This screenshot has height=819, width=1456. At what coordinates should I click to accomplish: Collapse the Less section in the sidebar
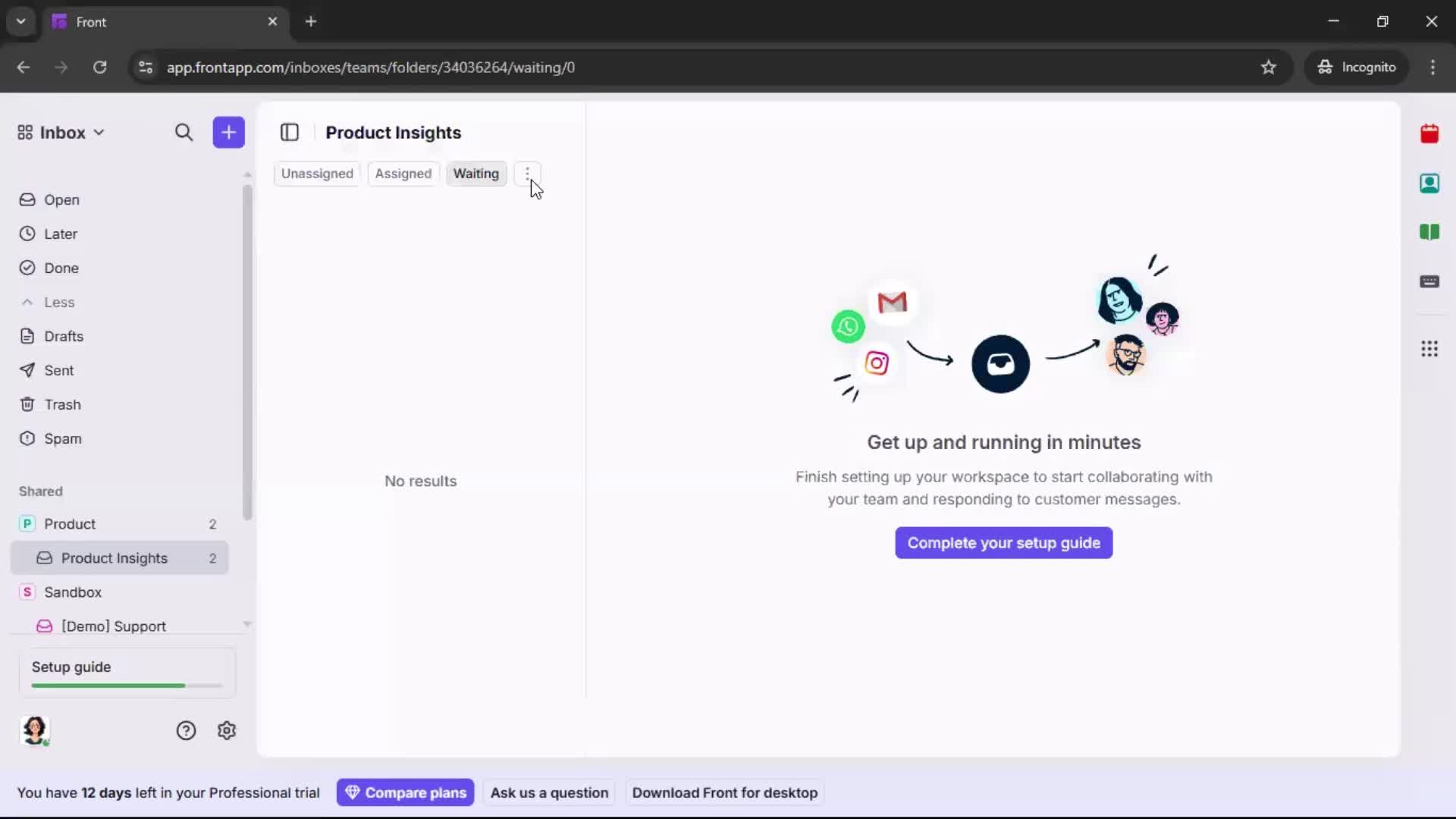[49, 302]
